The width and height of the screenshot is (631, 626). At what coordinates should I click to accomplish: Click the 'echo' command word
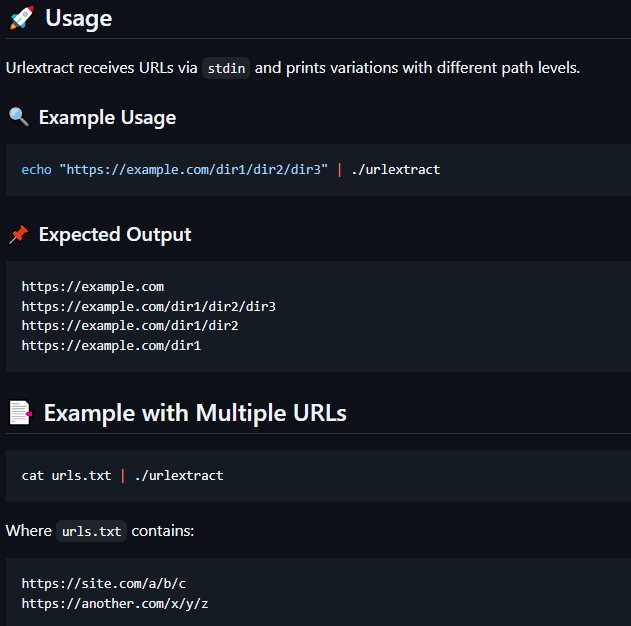pyautogui.click(x=37, y=169)
